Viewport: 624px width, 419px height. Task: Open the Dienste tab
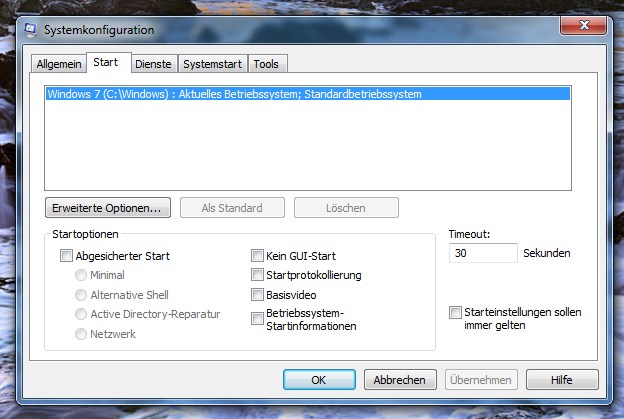(x=153, y=64)
